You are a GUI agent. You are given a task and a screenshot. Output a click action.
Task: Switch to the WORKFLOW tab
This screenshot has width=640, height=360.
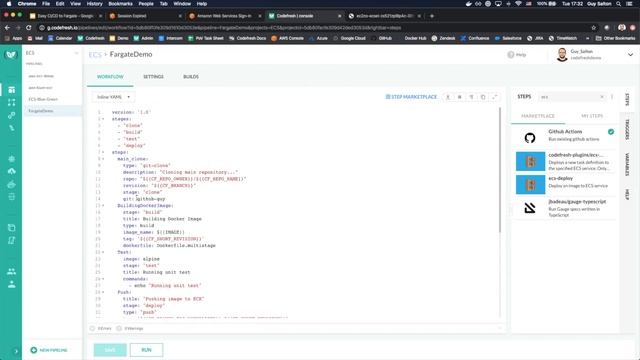click(110, 77)
